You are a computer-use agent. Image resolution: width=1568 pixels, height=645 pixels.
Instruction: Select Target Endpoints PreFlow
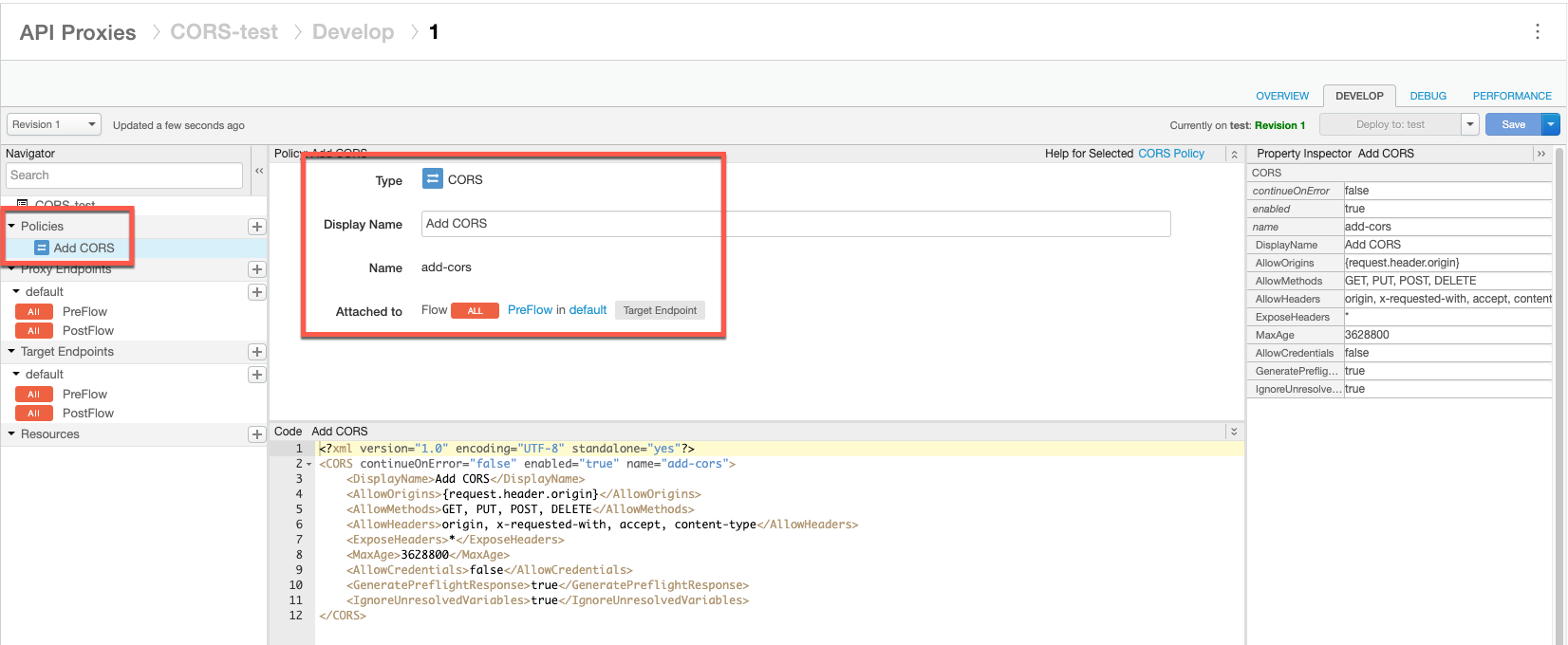pos(84,394)
